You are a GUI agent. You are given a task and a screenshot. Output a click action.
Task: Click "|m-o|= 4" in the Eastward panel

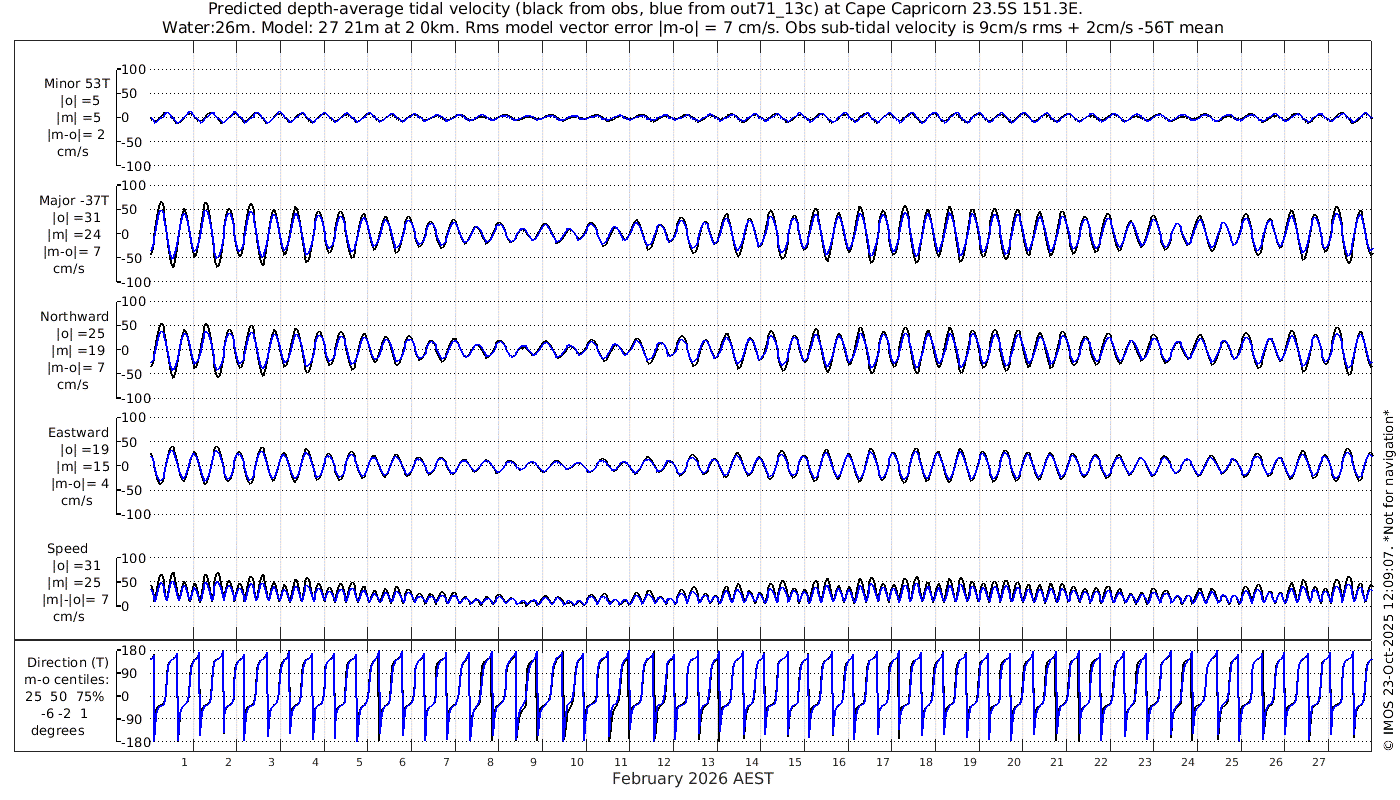point(78,483)
